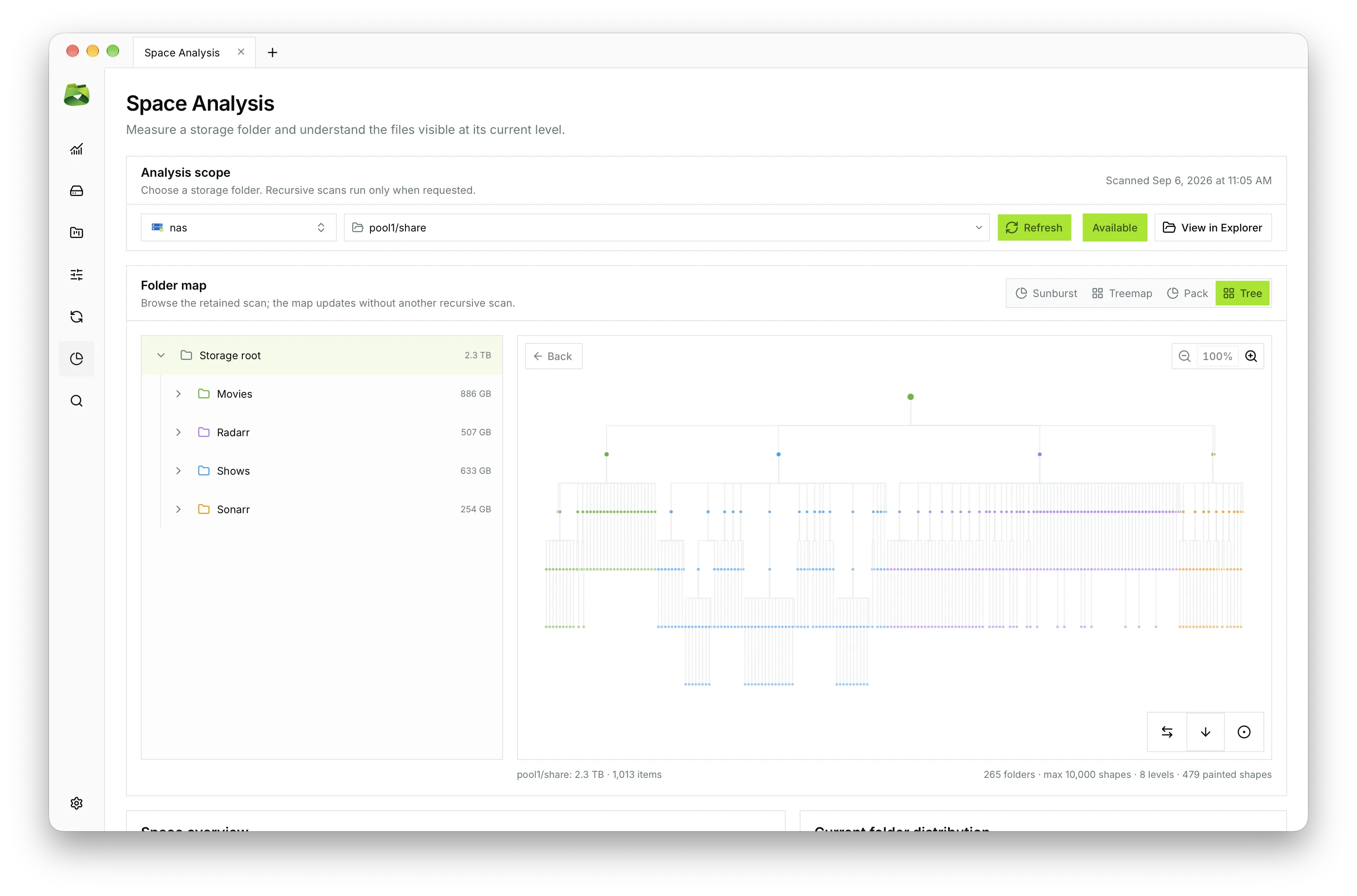The height and width of the screenshot is (896, 1357).
Task: Click the Shows folder icon
Action: (x=204, y=470)
